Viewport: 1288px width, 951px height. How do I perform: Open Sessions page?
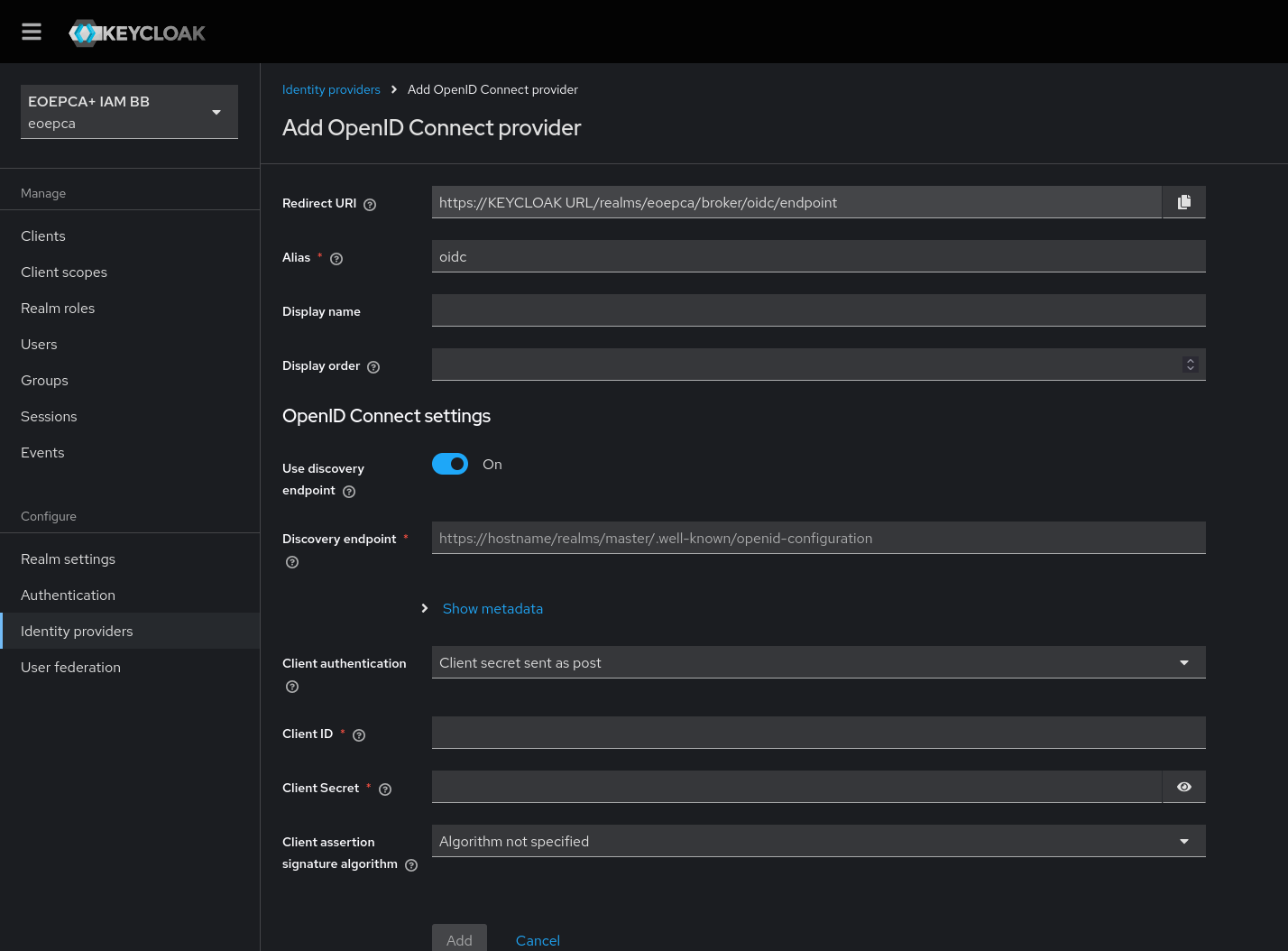(130, 417)
